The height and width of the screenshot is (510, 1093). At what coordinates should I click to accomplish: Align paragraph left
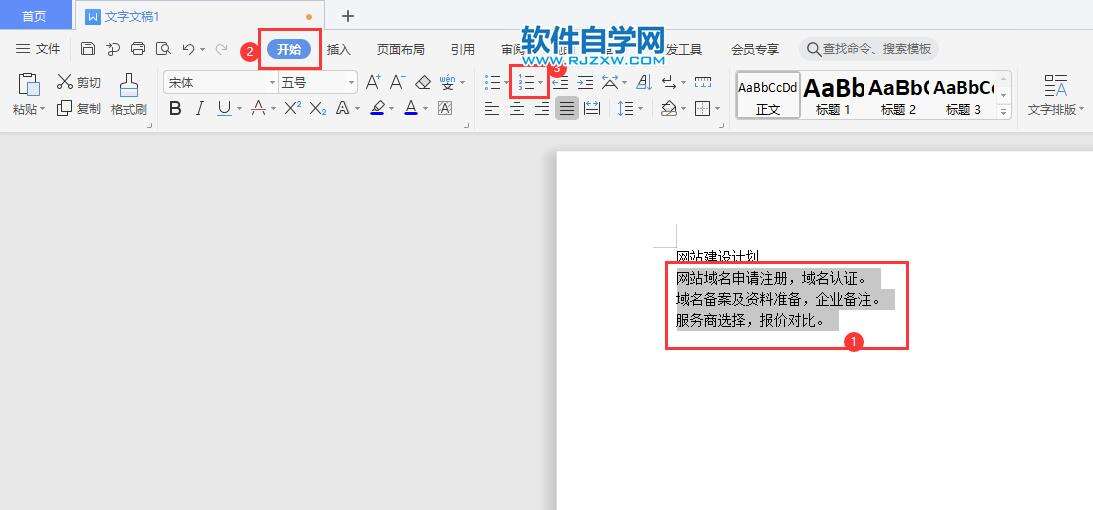click(492, 108)
